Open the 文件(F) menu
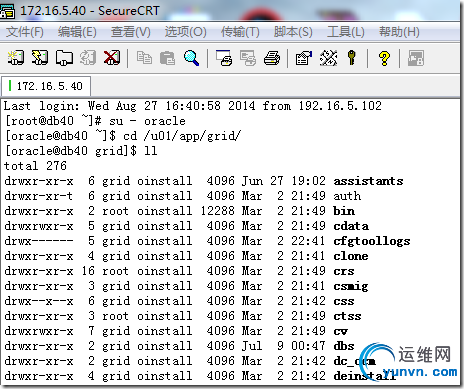Viewport: 464px width, 389px height. (x=25, y=32)
